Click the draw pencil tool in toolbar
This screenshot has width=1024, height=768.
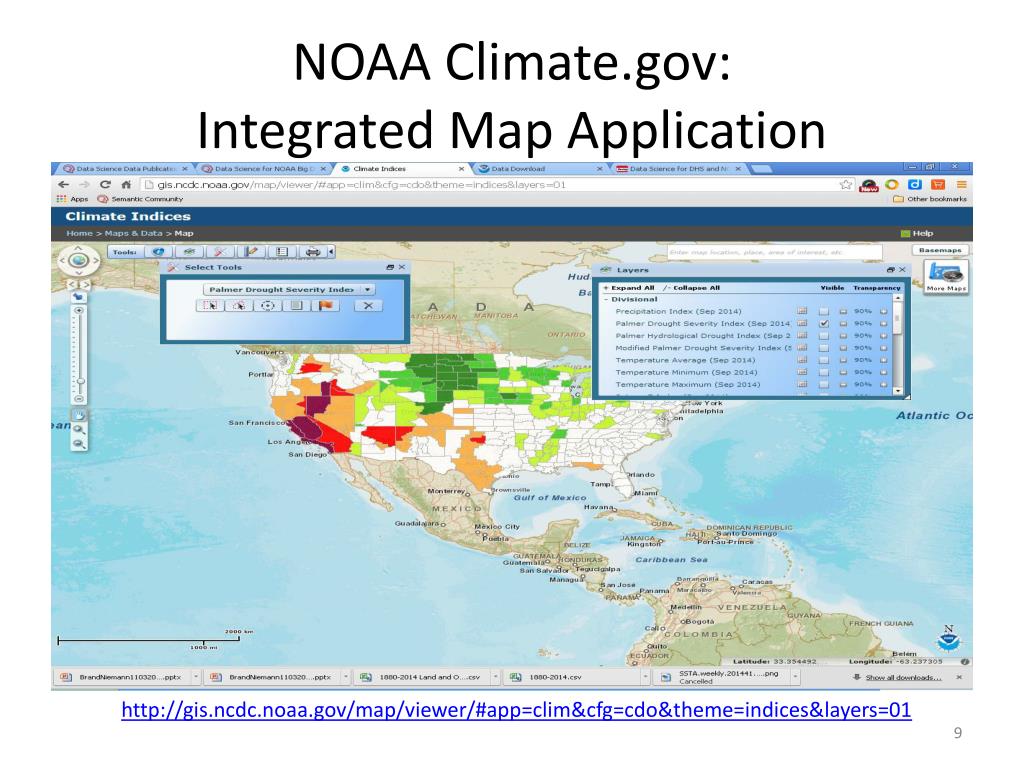click(251, 251)
